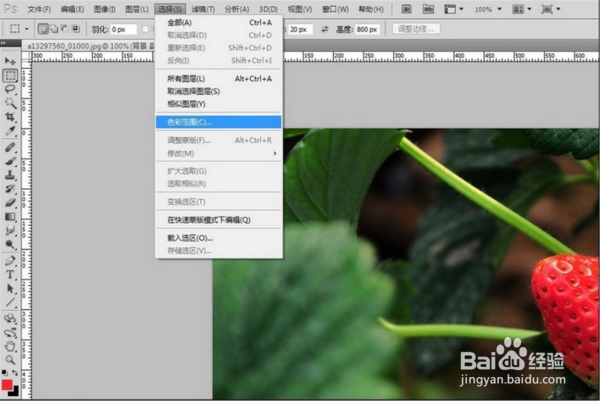Open the 帮助(H) menu

click(x=371, y=9)
